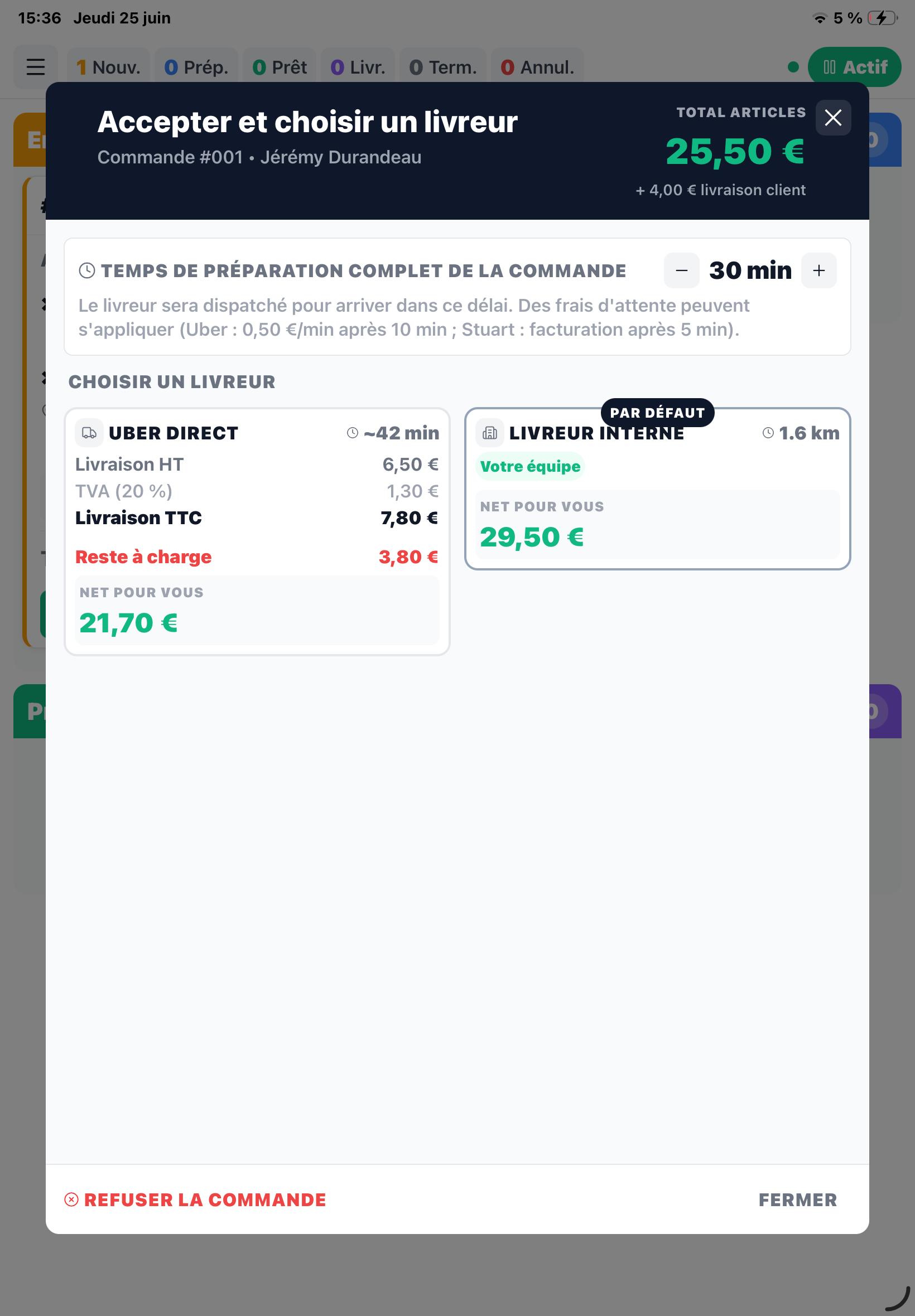Viewport: 915px width, 1316px height.
Task: Click the battery icon in status bar
Action: coord(882,18)
